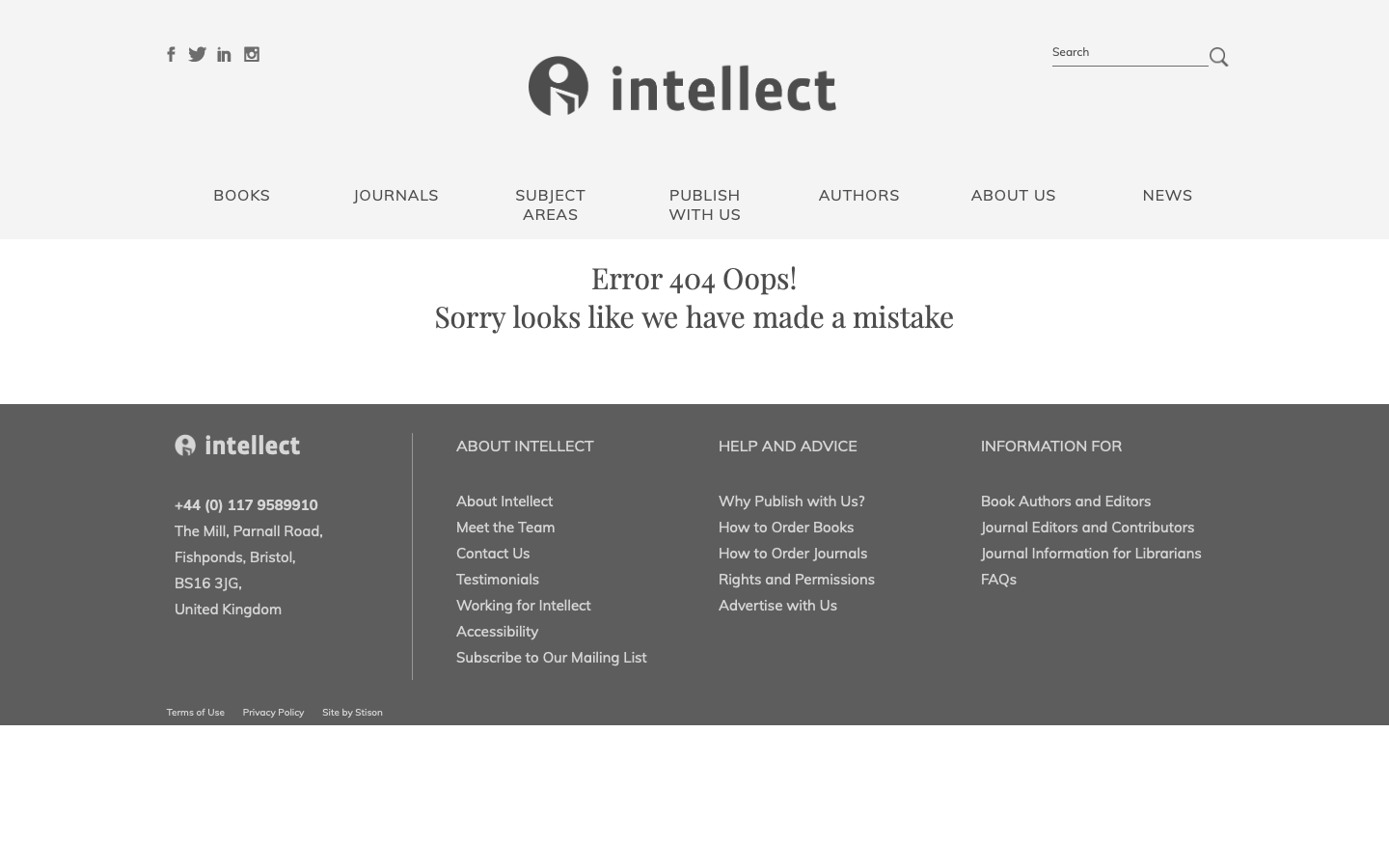This screenshot has height=868, width=1389.
Task: Follow the Contact Us footer link
Action: (493, 554)
